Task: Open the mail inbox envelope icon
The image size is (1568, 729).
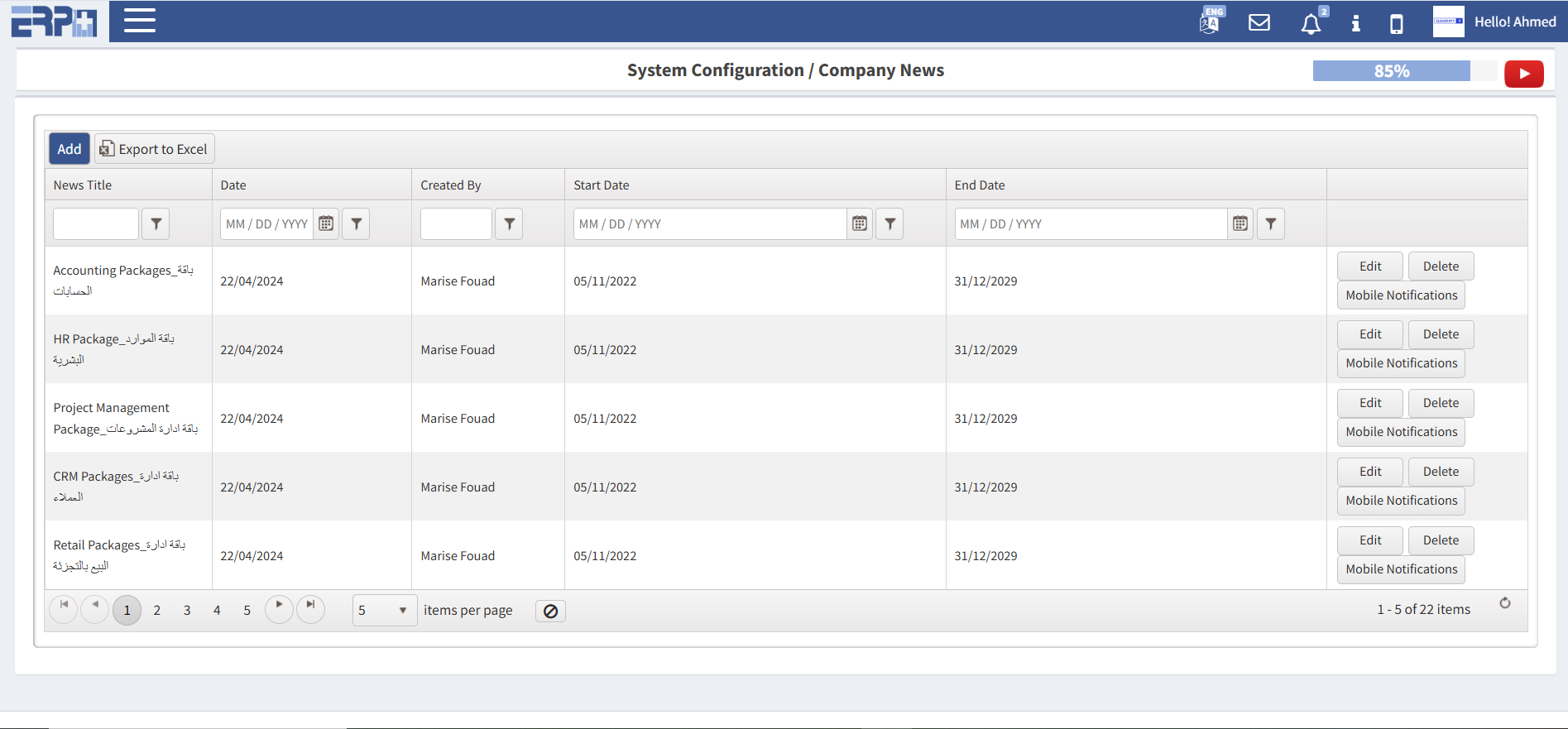Action: tap(1259, 22)
